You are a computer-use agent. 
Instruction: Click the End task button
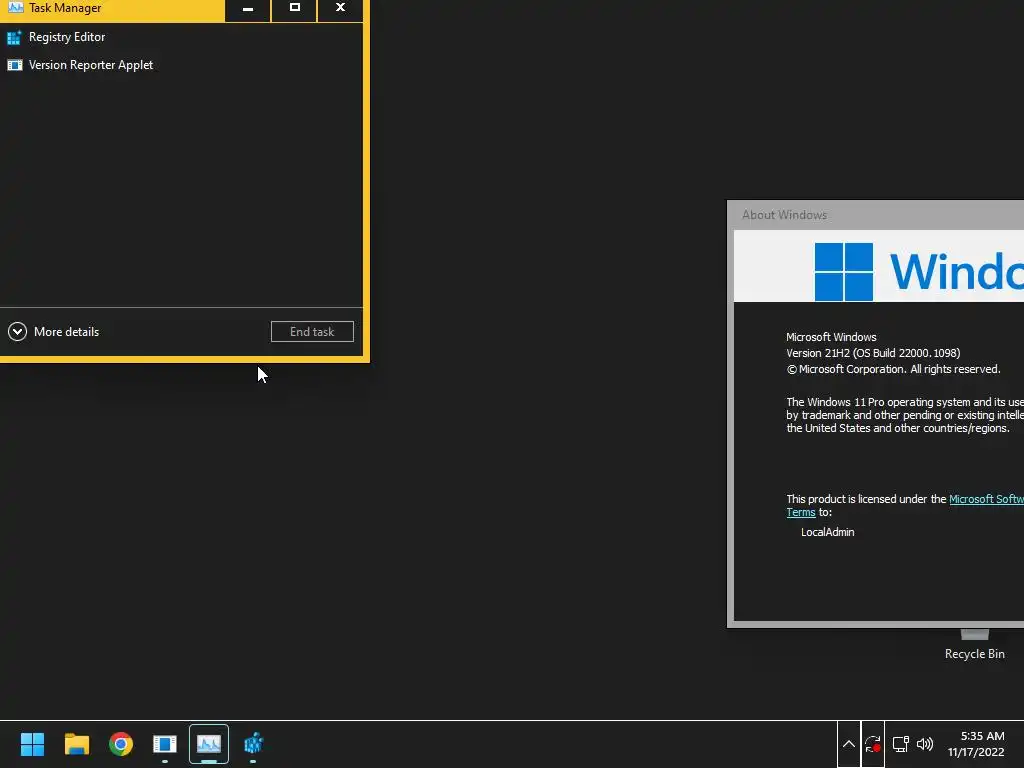[x=312, y=332]
